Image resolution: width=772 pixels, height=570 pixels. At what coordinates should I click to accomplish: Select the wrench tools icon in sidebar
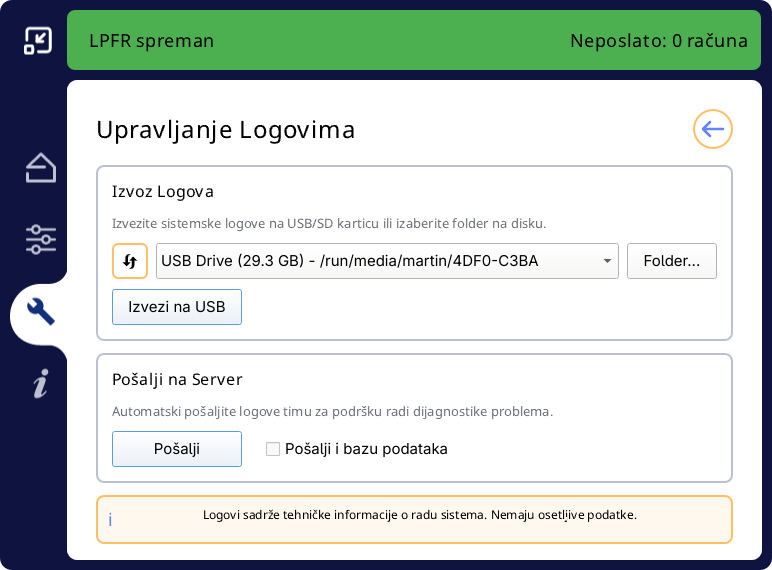point(40,312)
